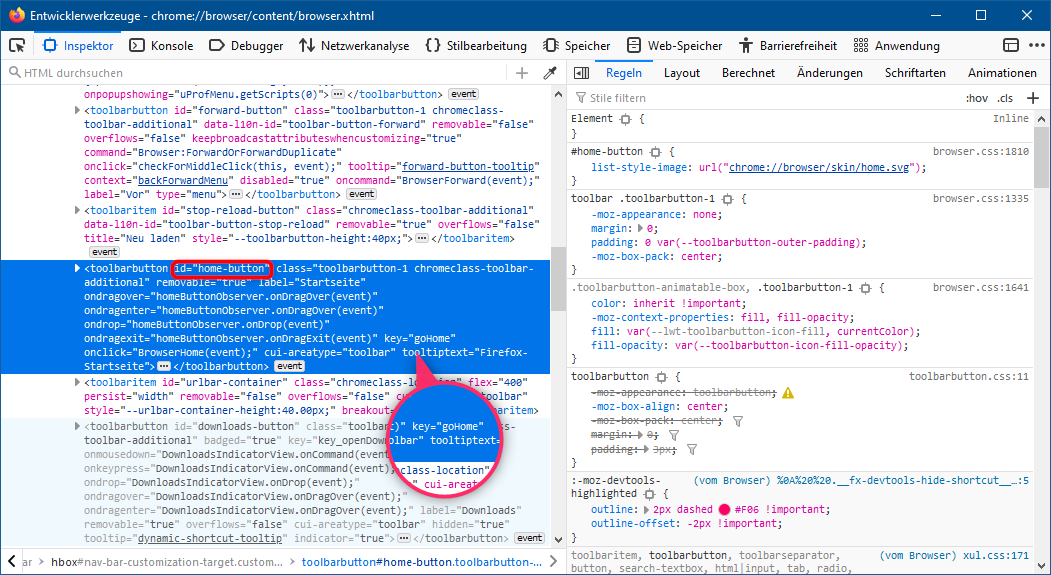Open the Layout sidebar tab
Image resolution: width=1051 pixels, height=575 pixels.
click(682, 73)
